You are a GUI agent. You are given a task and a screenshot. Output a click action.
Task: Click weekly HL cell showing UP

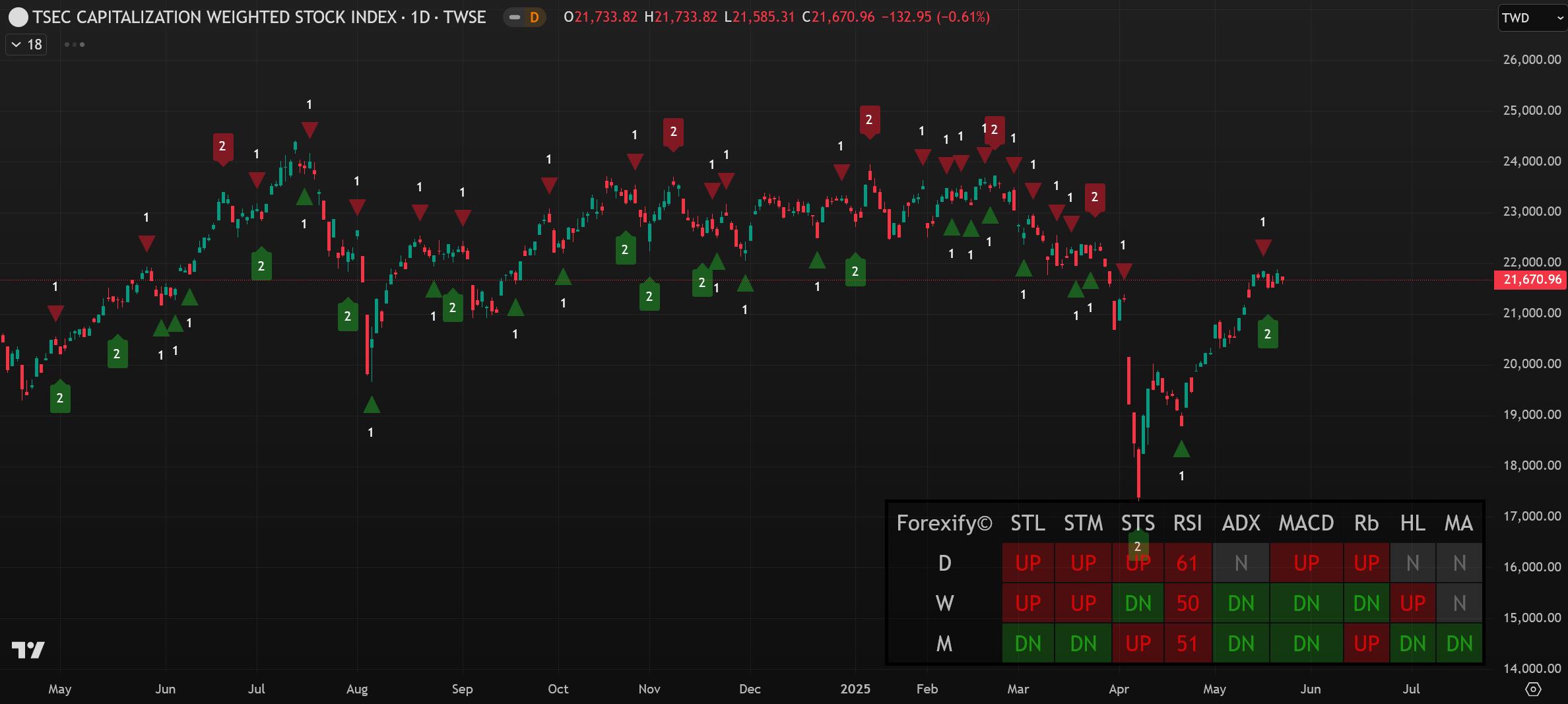1412,603
